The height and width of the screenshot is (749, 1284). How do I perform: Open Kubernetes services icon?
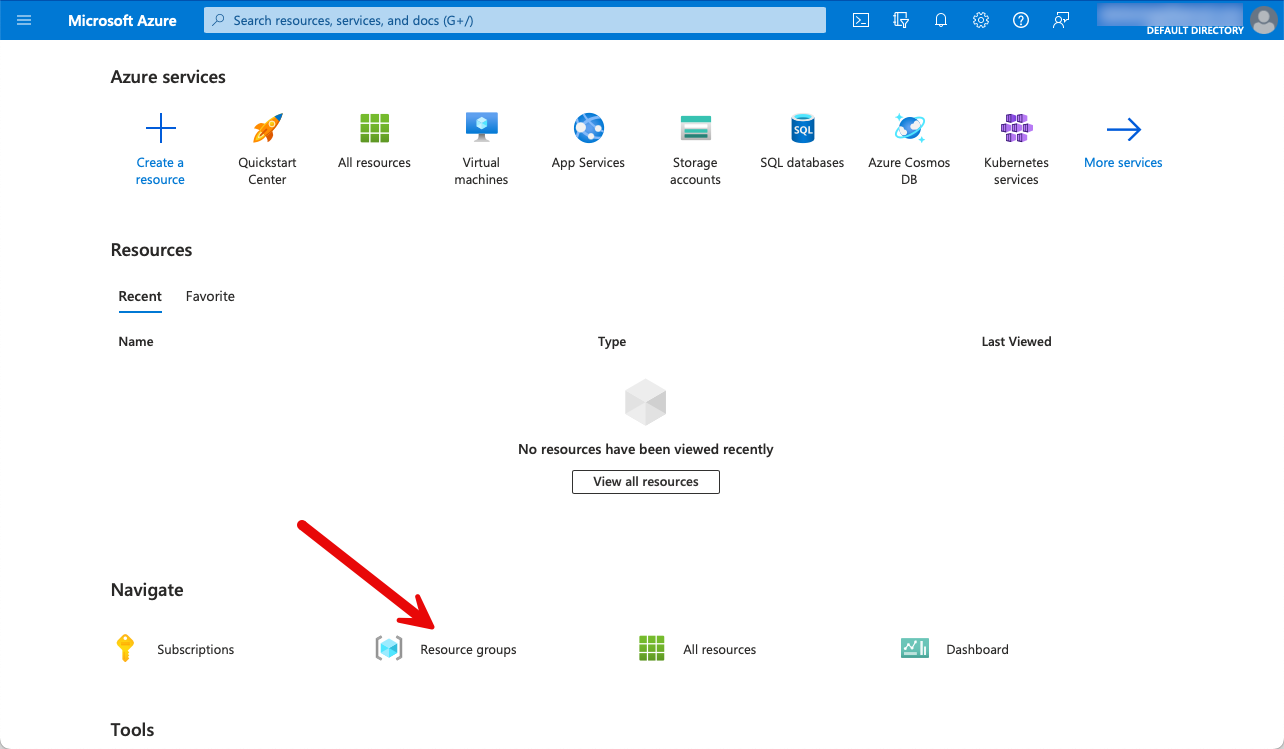(1016, 129)
